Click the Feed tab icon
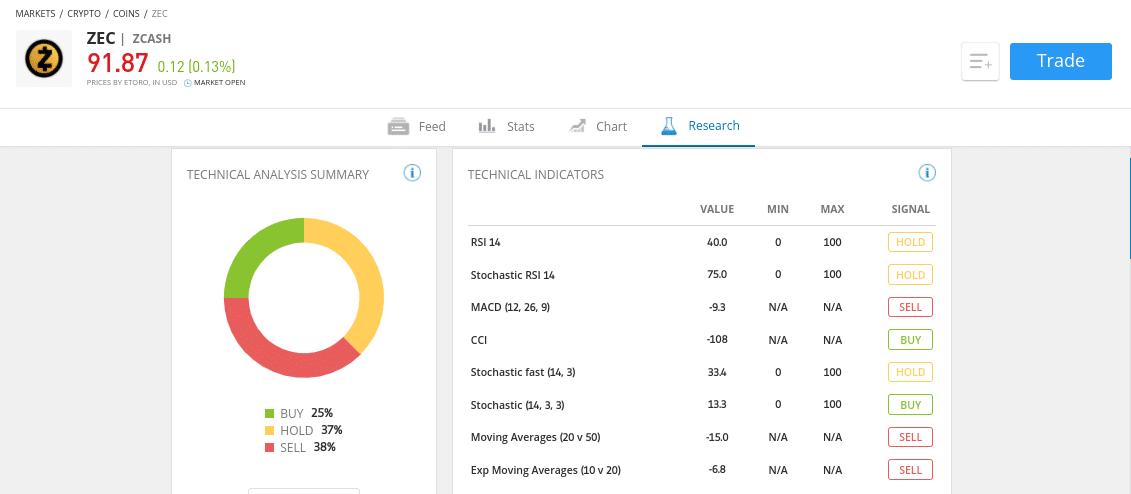1131x494 pixels. (x=398, y=126)
